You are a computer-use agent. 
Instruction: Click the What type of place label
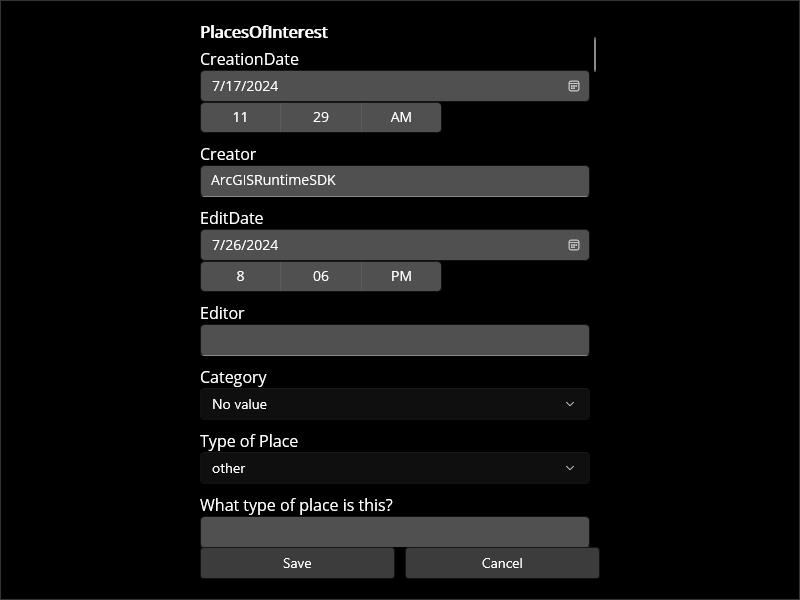point(296,505)
